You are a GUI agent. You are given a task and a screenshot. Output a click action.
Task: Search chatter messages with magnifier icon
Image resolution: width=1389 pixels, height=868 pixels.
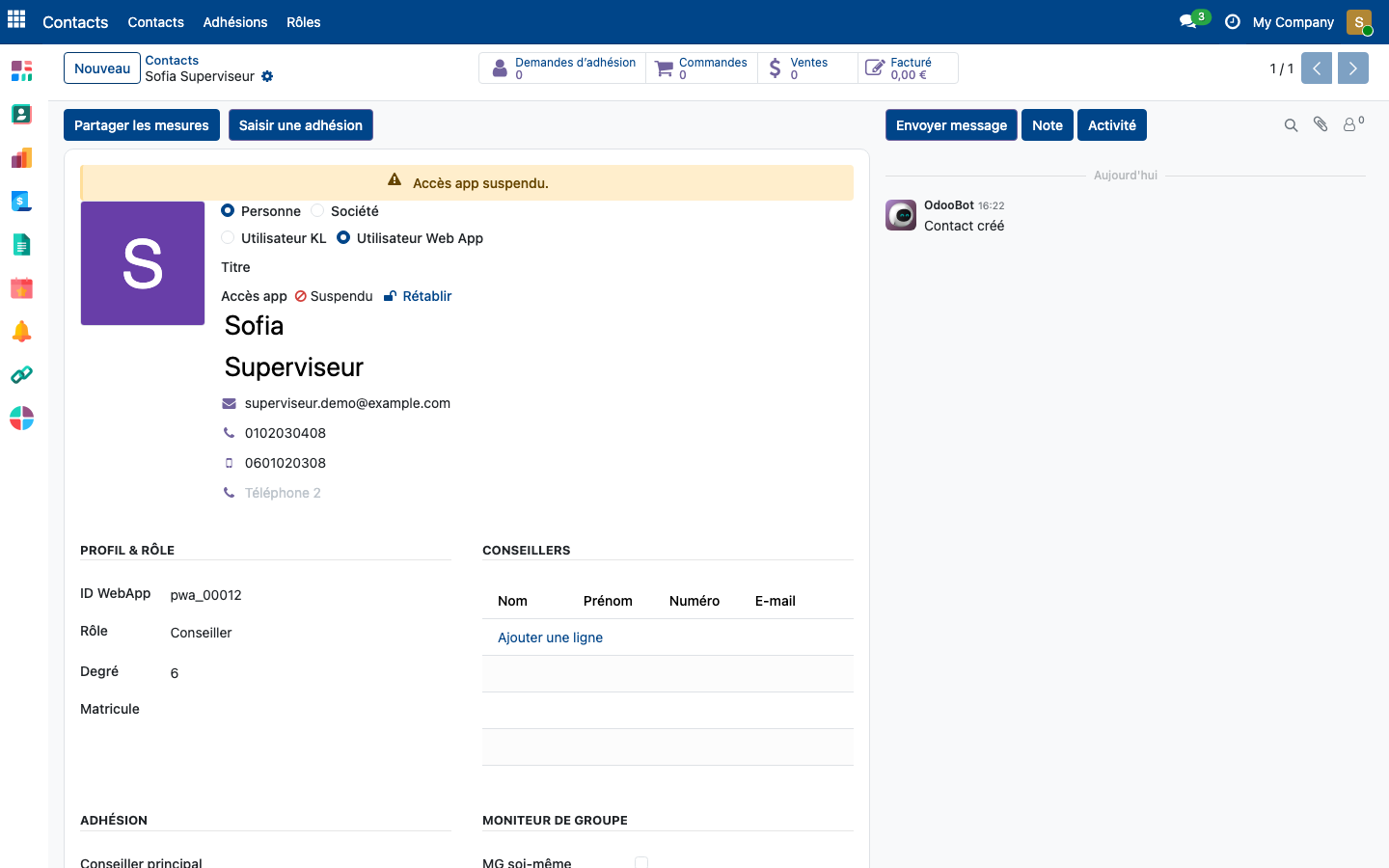tap(1291, 125)
